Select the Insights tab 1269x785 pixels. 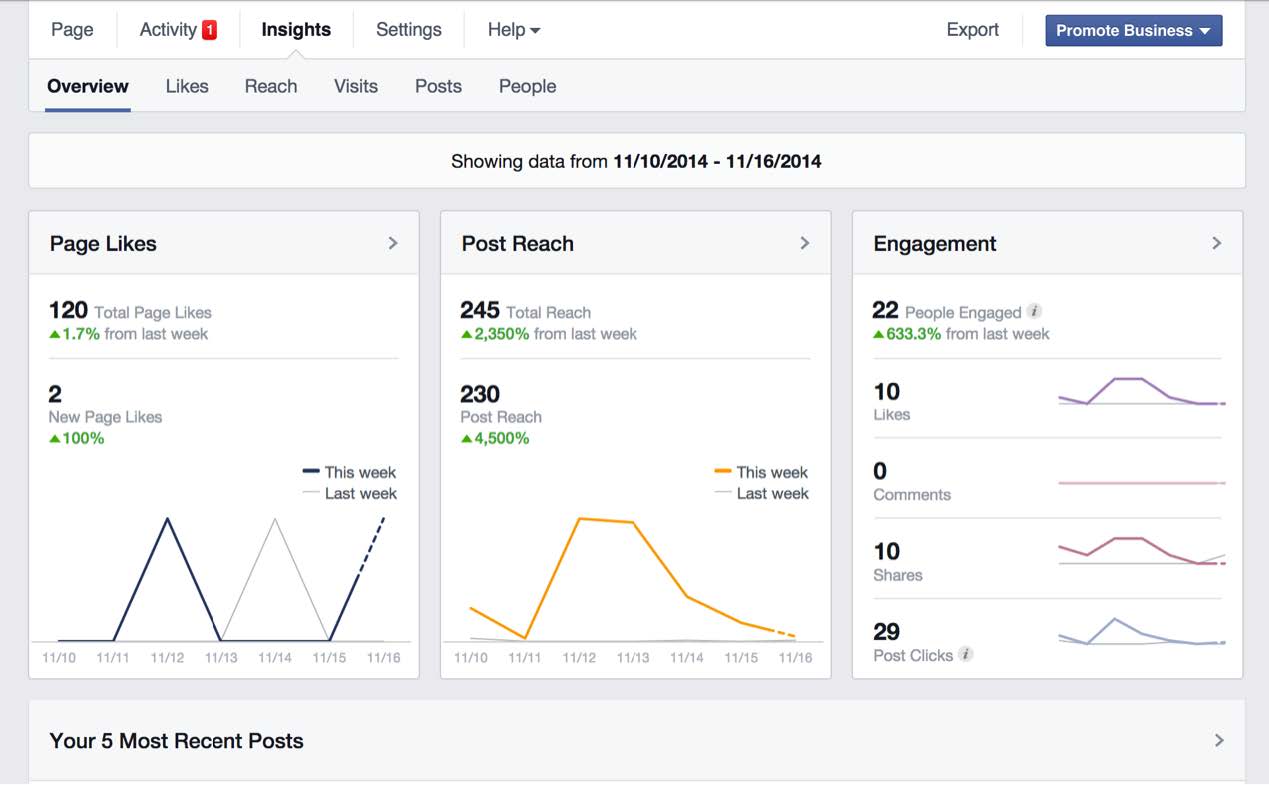click(x=296, y=30)
